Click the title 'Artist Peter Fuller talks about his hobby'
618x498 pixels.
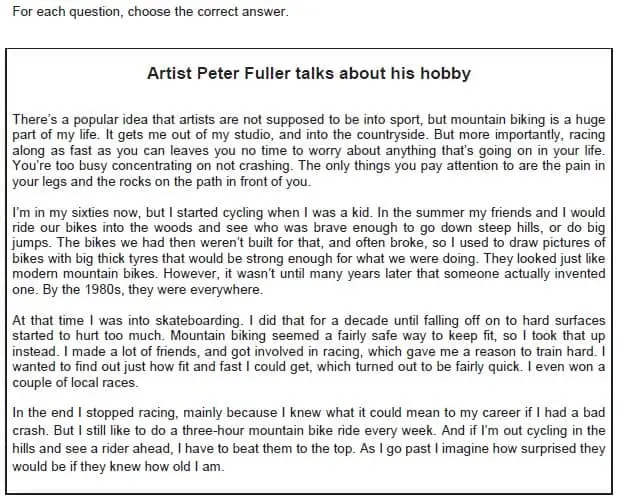tap(309, 74)
